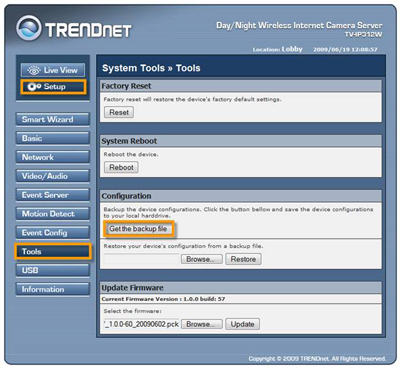Click the System Reboot section header
The width and height of the screenshot is (400, 369).
241,141
